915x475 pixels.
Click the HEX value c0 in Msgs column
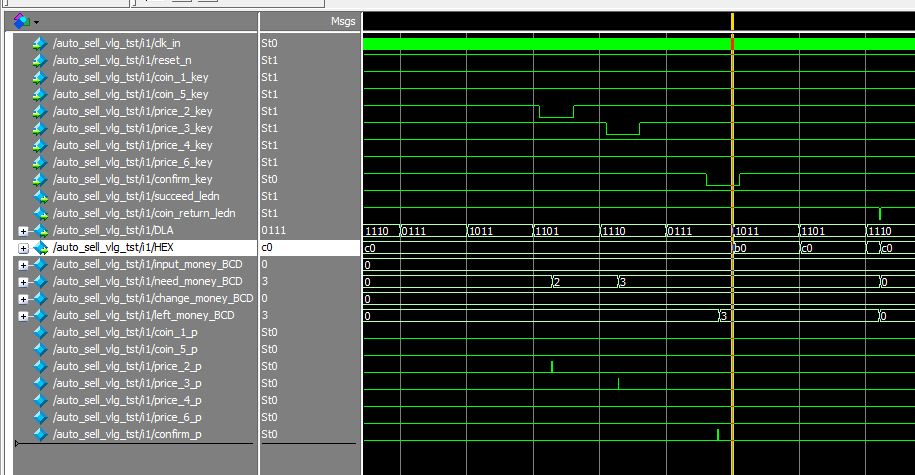(267, 247)
